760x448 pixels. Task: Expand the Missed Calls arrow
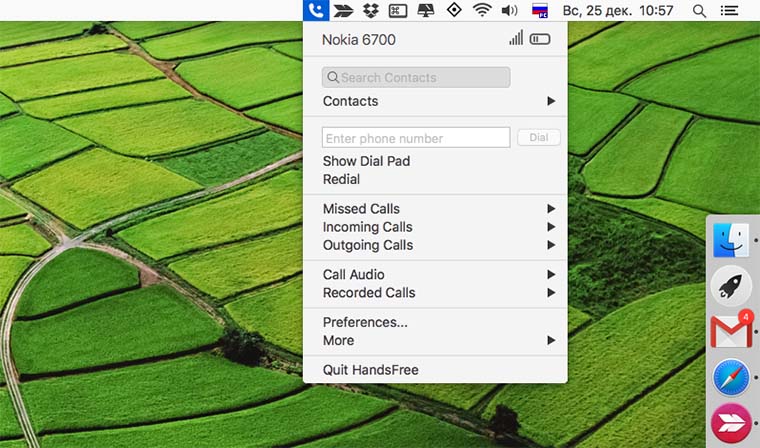(551, 208)
